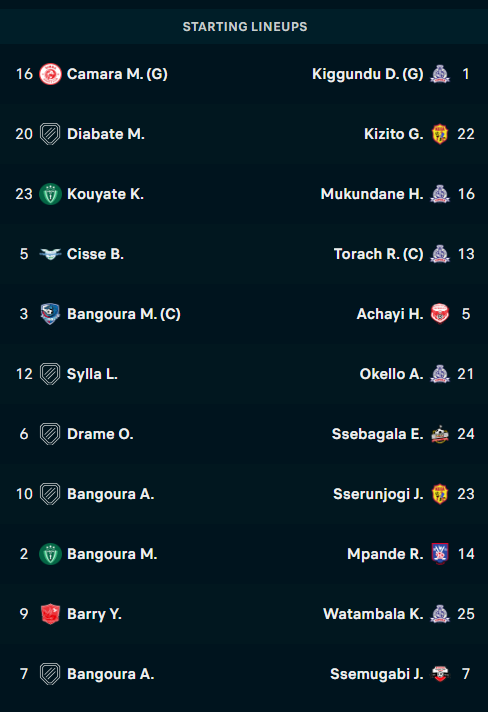The image size is (488, 712).
Task: Click the red club badge beside Camara M.
Action: click(50, 74)
